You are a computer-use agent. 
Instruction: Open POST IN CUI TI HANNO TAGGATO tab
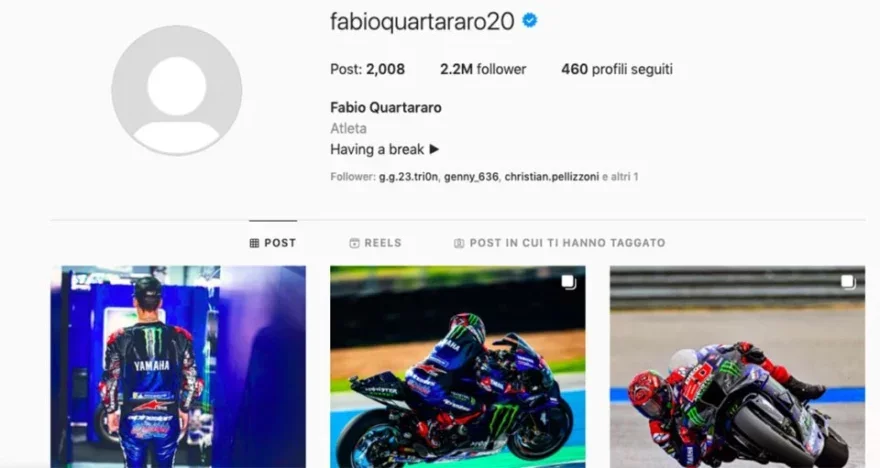click(560, 243)
